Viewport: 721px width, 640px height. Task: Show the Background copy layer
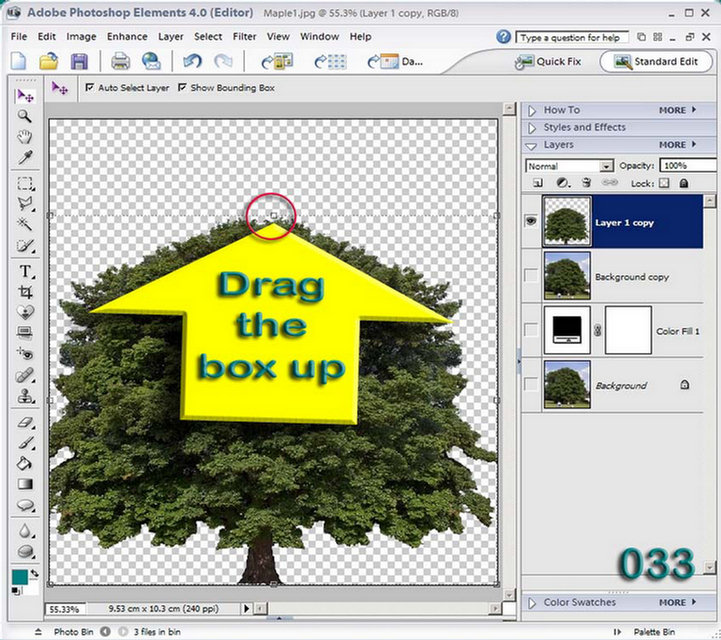tap(531, 275)
